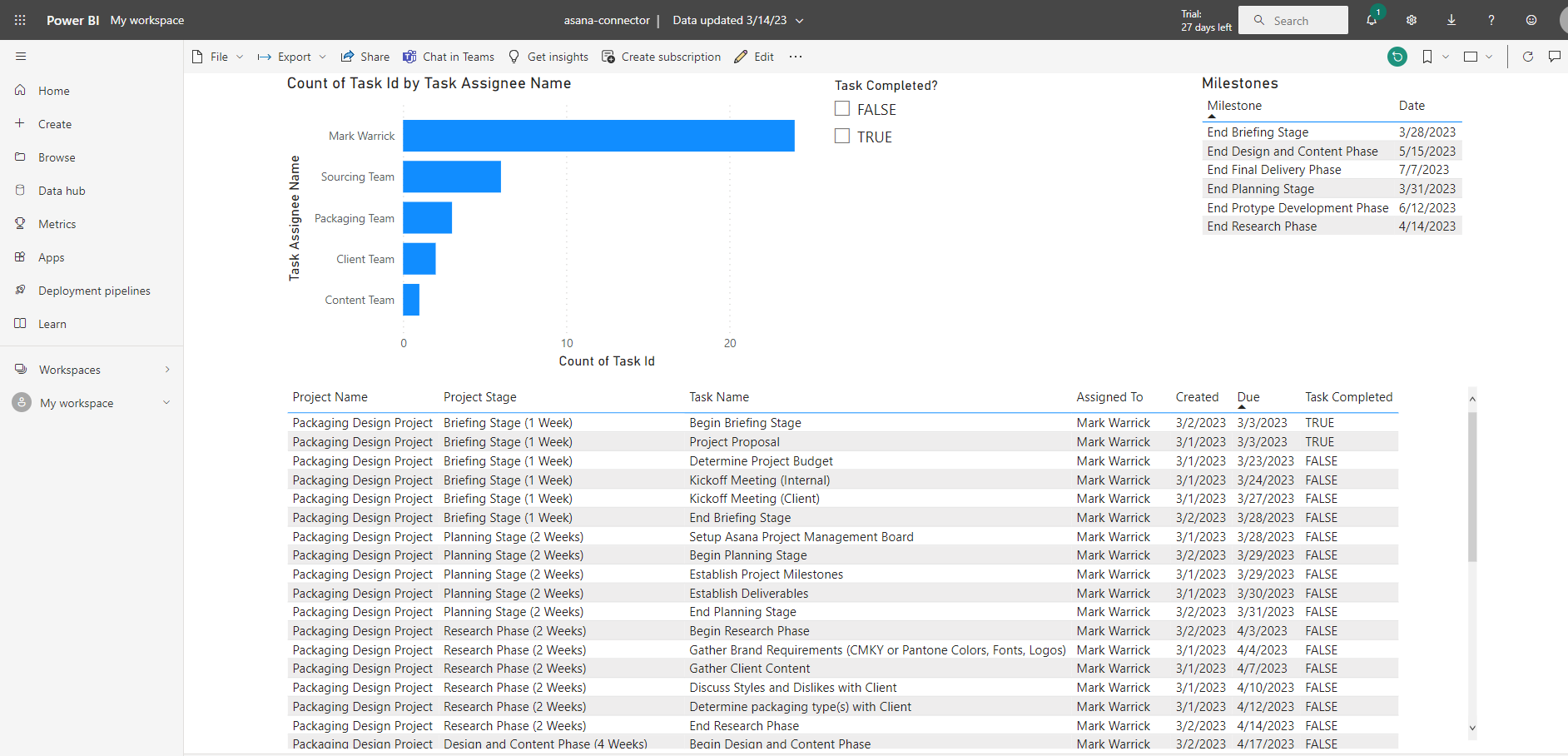
Task: Click the bookmark icon
Action: coord(1427,57)
